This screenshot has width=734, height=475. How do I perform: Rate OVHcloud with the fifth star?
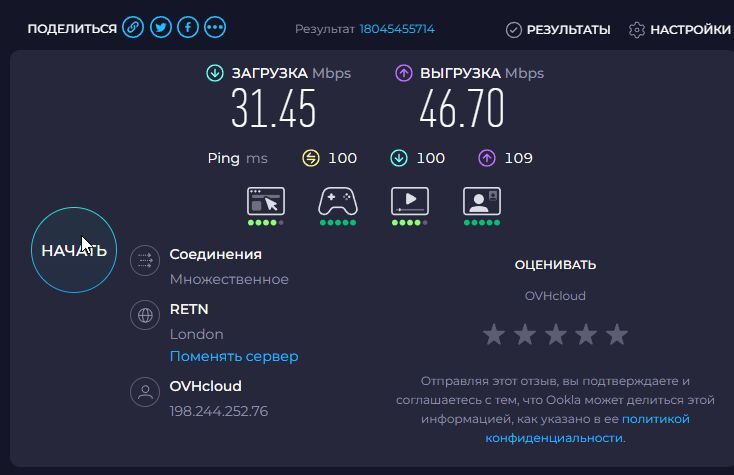(617, 334)
